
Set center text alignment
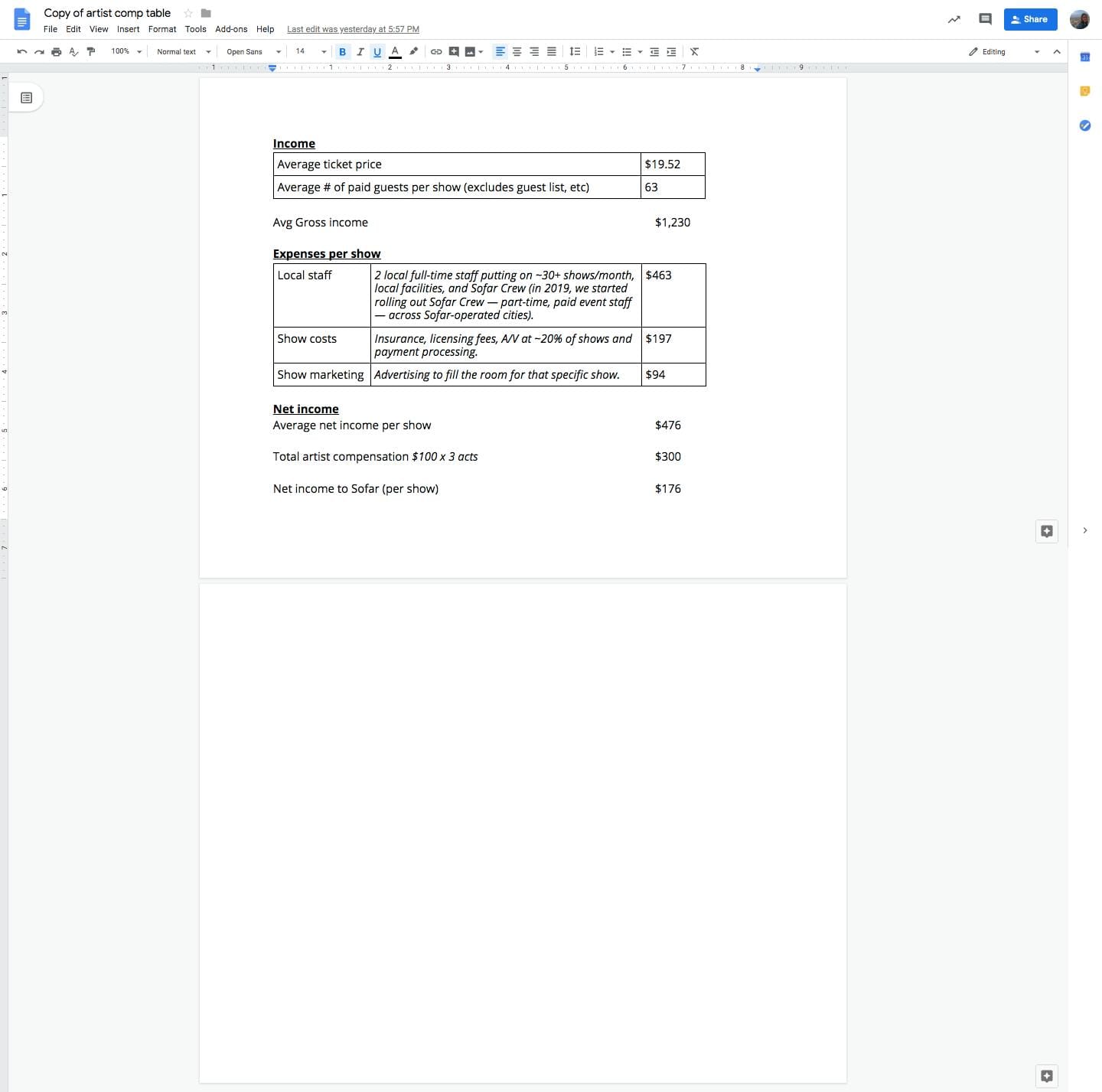[x=517, y=52]
